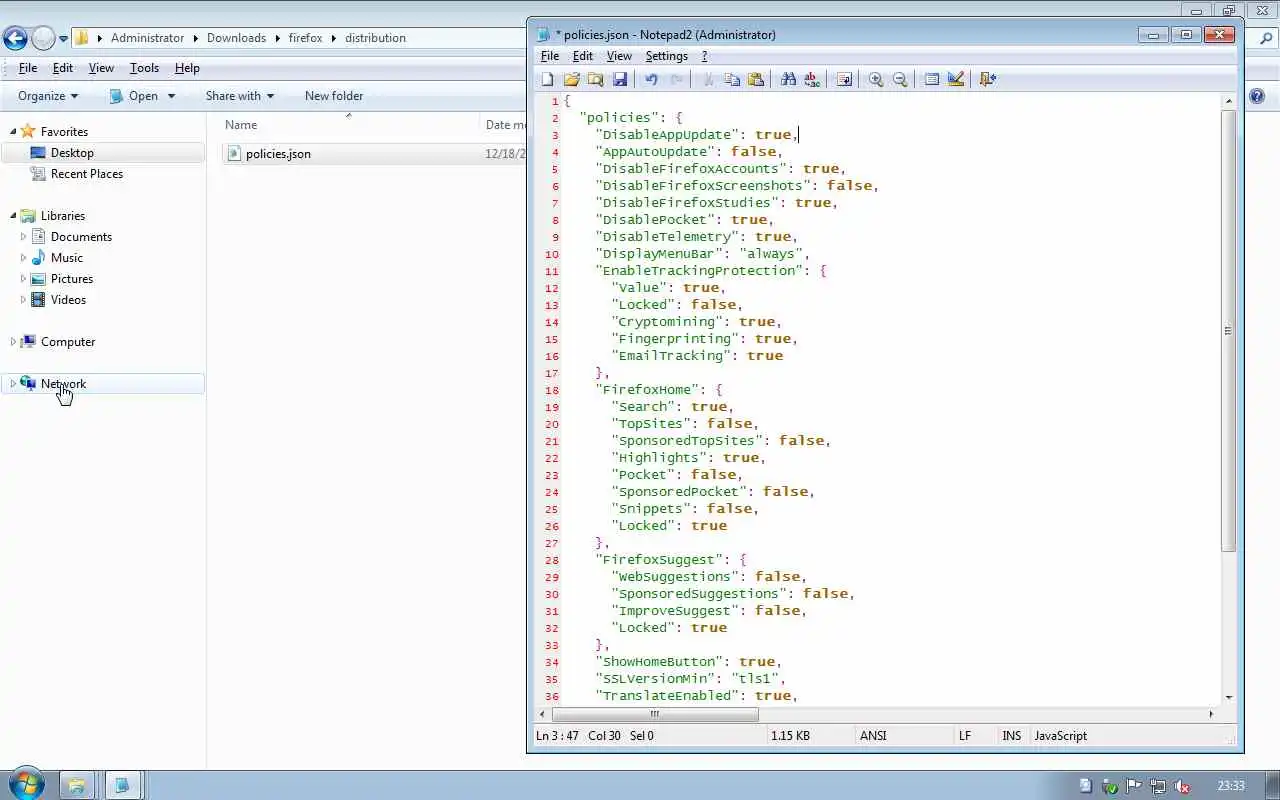This screenshot has height=800, width=1280.
Task: Expand the Documents library node
Action: [x=23, y=237]
